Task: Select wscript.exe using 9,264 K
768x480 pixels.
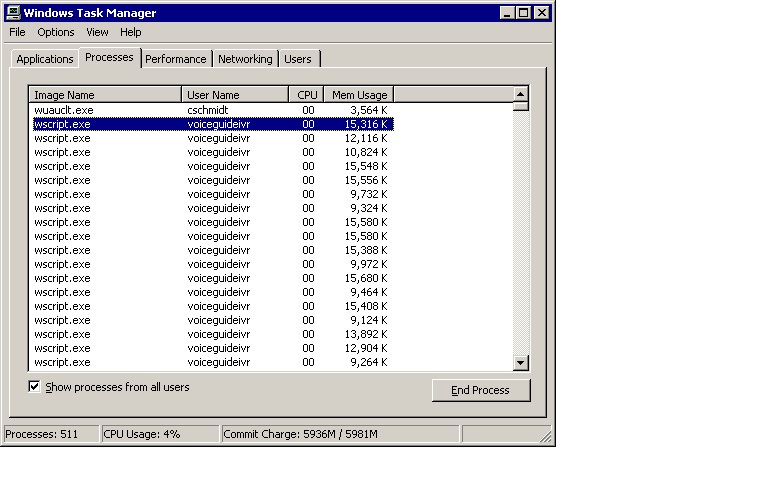Action: (213, 362)
